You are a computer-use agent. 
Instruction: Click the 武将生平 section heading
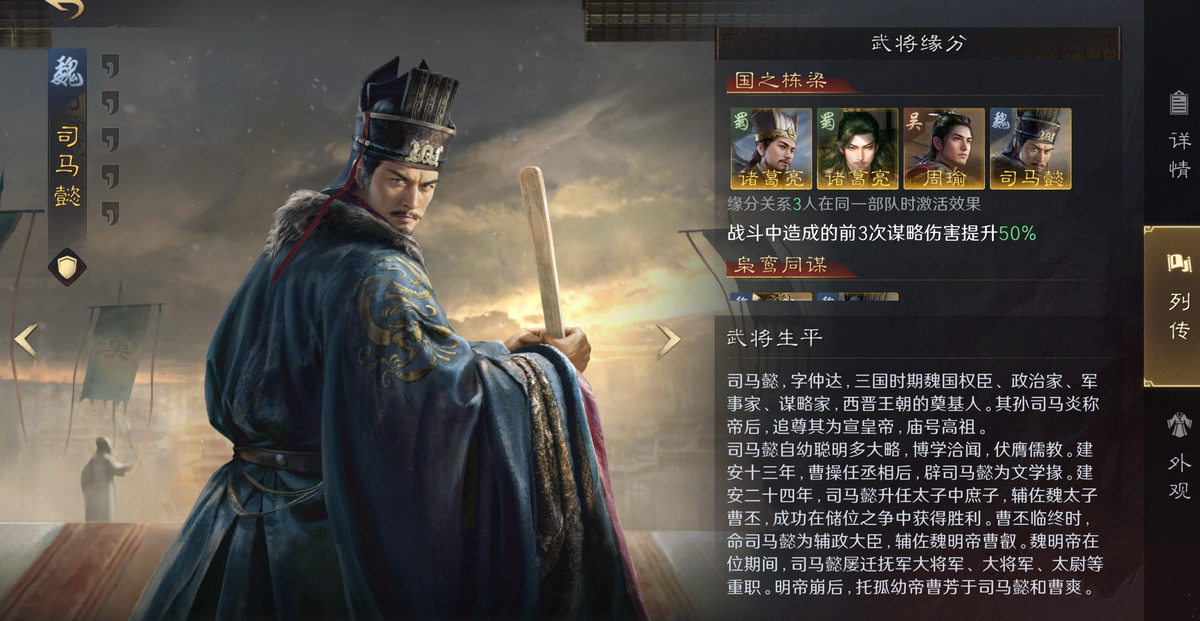pyautogui.click(x=775, y=338)
